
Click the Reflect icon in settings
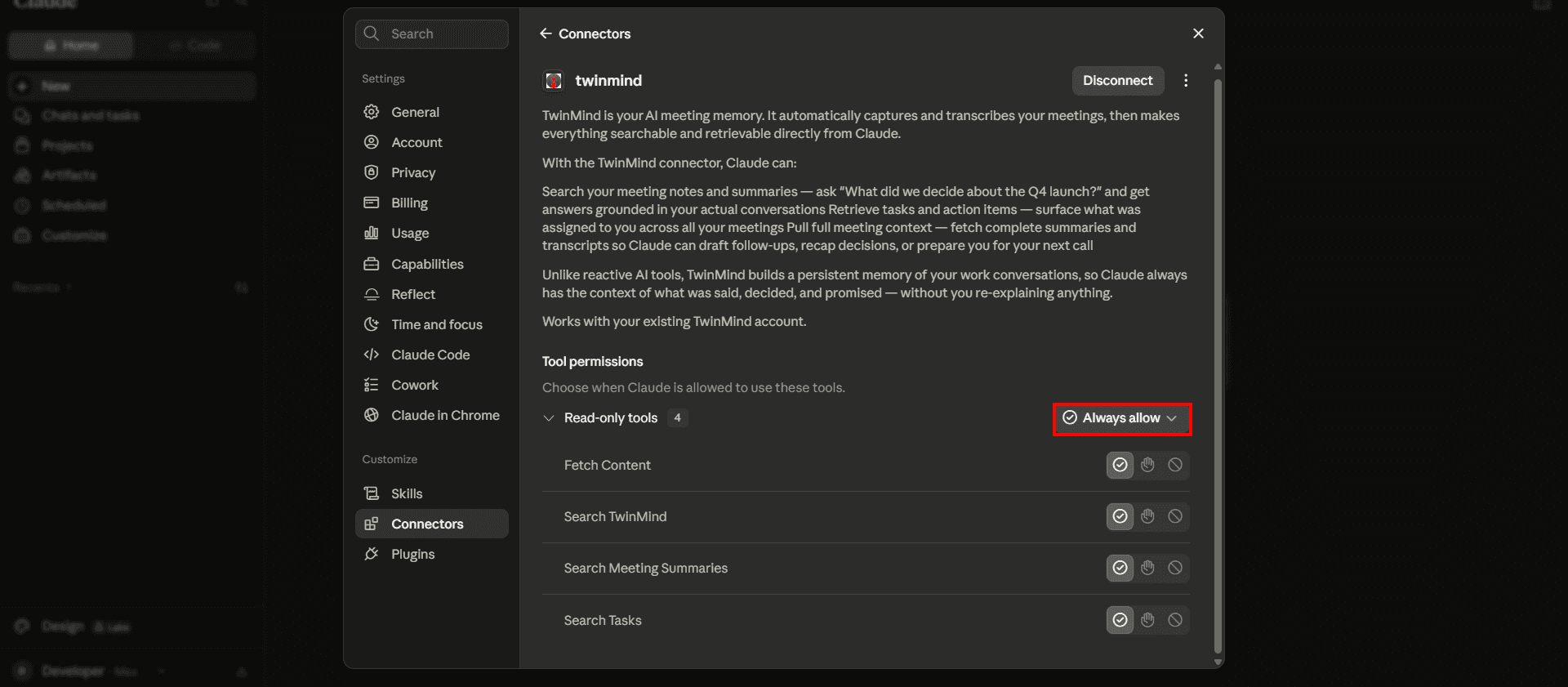pos(372,294)
